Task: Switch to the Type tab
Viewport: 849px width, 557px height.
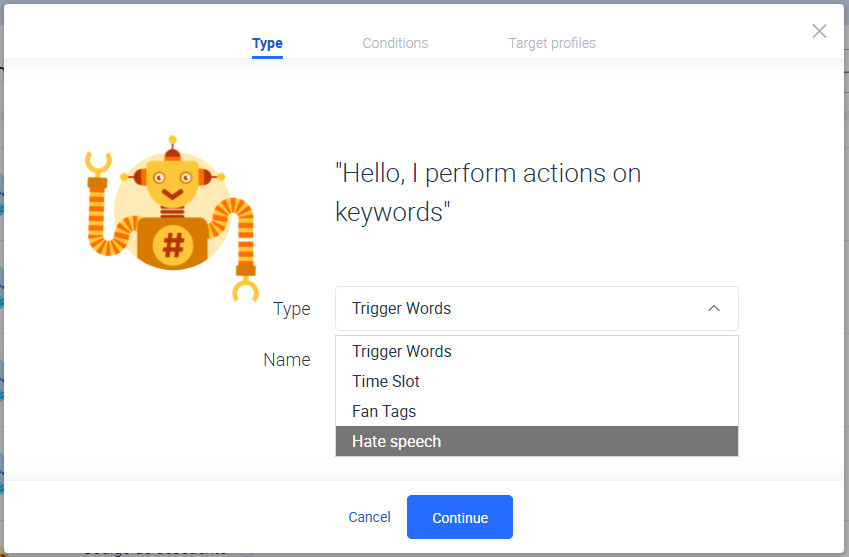Action: [267, 43]
